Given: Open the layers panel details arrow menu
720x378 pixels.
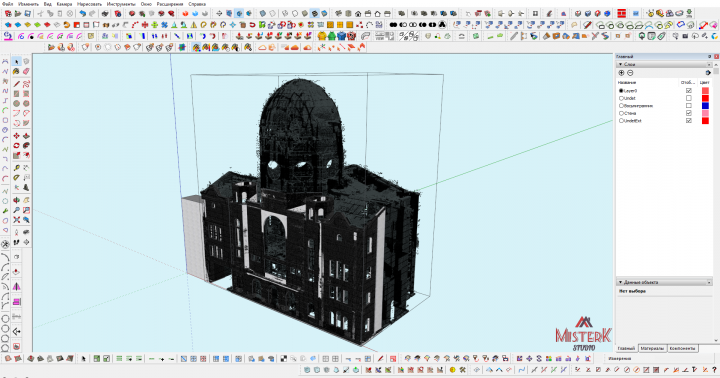Looking at the screenshot, I should 708,73.
